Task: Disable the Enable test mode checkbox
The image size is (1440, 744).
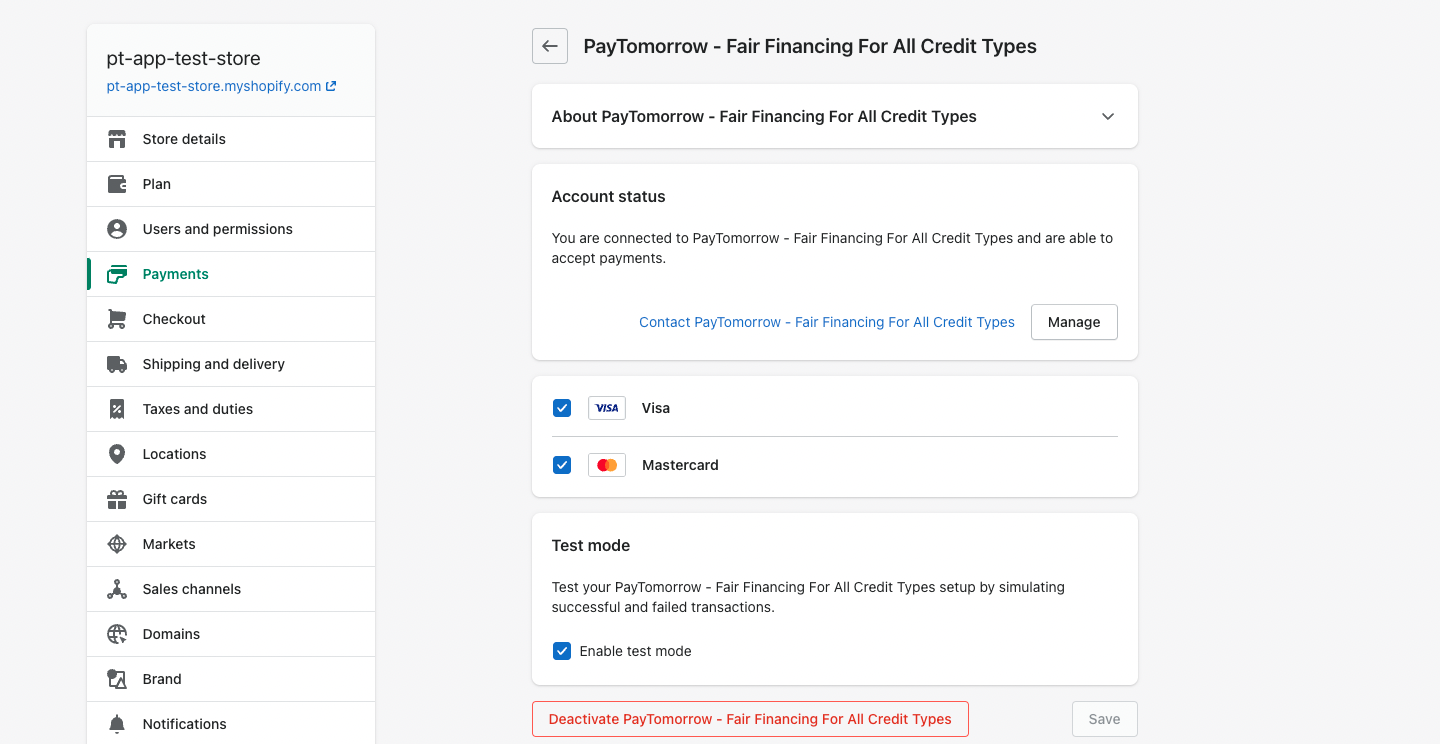Action: click(x=562, y=651)
